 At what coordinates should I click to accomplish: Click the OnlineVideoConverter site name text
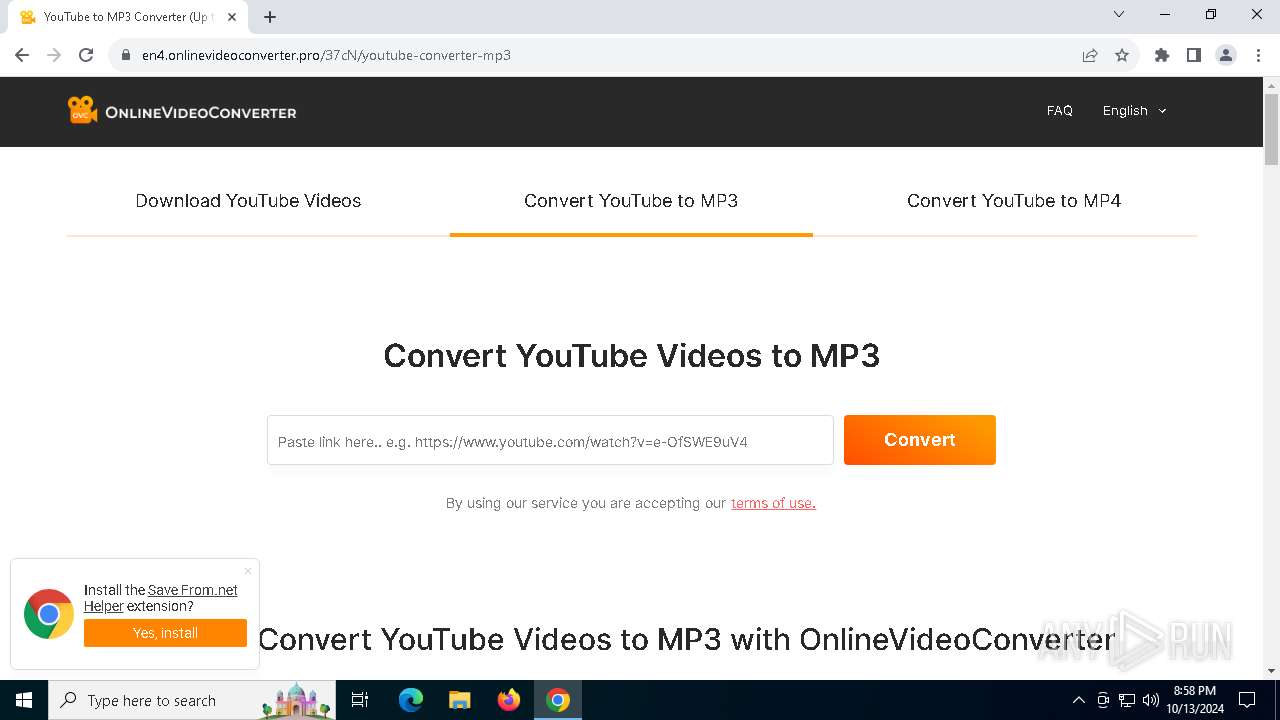tap(201, 112)
